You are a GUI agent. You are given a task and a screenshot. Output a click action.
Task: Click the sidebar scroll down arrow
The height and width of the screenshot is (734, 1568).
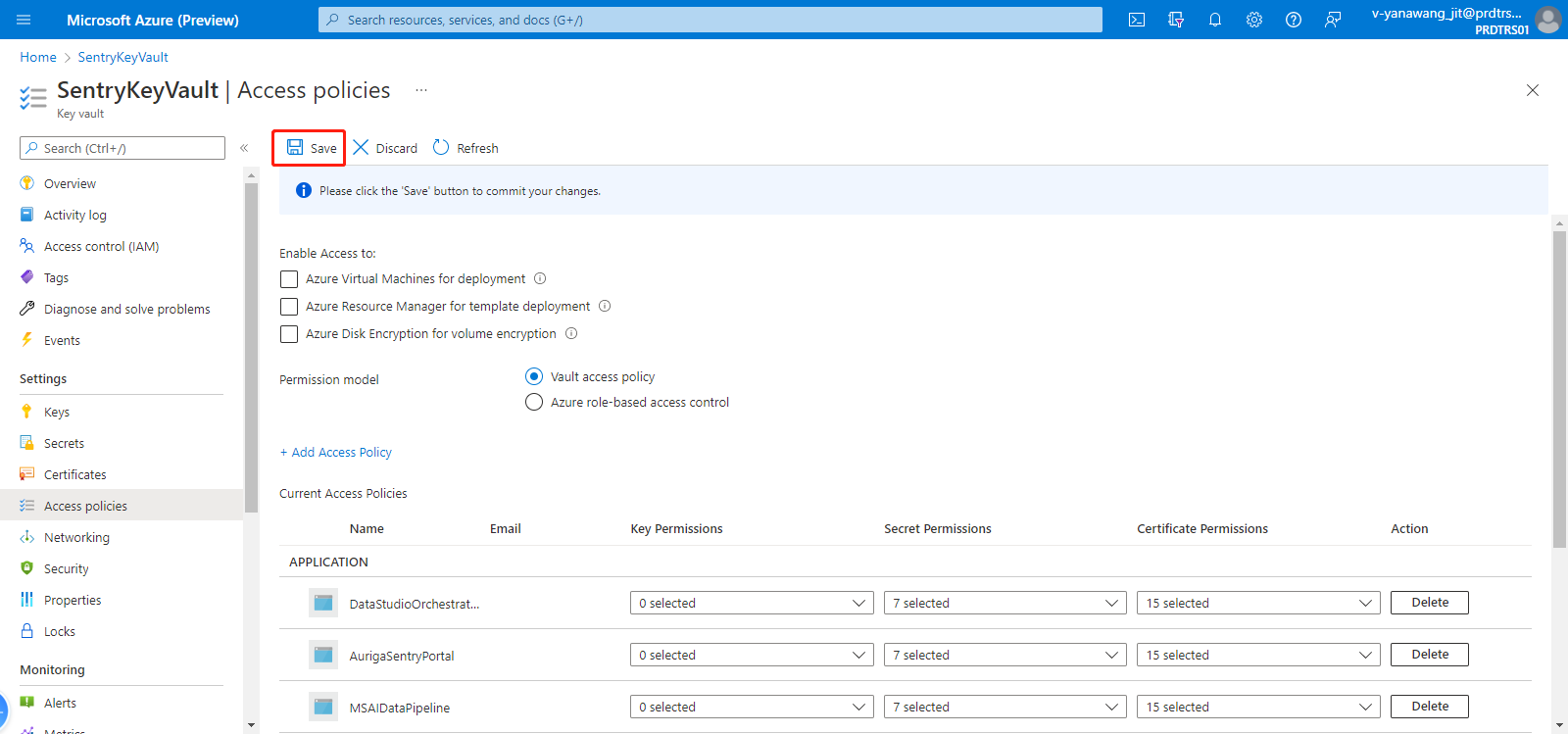tap(251, 725)
